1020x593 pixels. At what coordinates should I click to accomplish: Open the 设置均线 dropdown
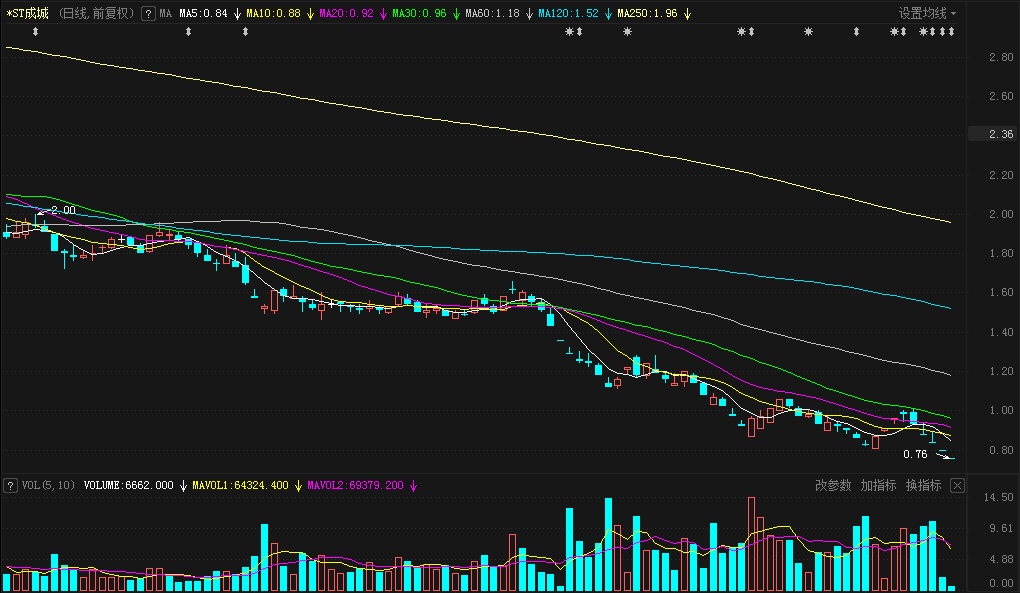click(927, 14)
